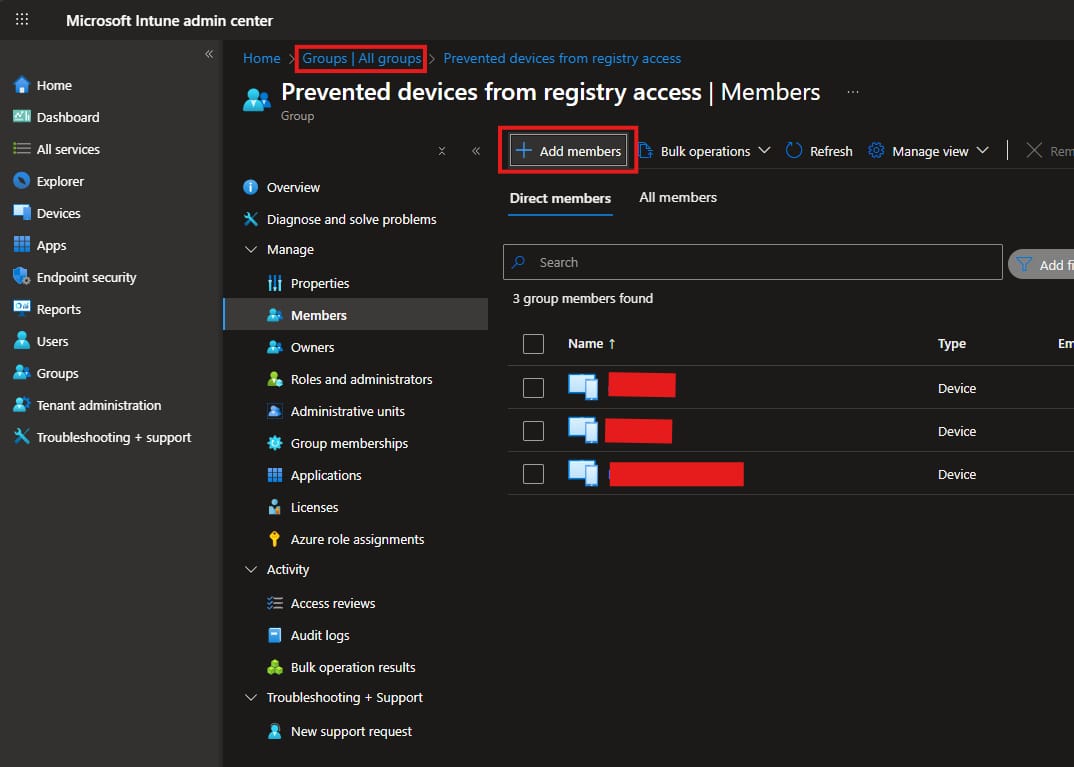
Task: Click the Devices monitor icon
Action: click(x=22, y=213)
